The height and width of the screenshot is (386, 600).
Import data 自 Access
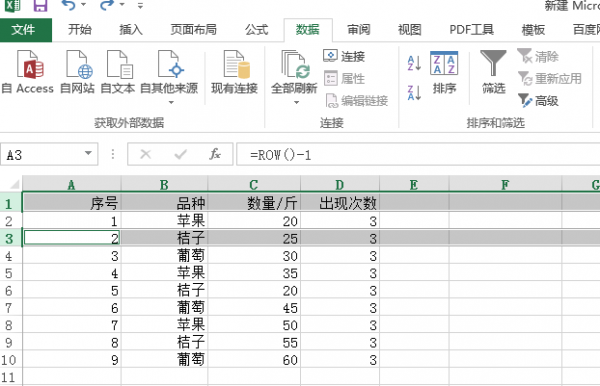tap(28, 72)
